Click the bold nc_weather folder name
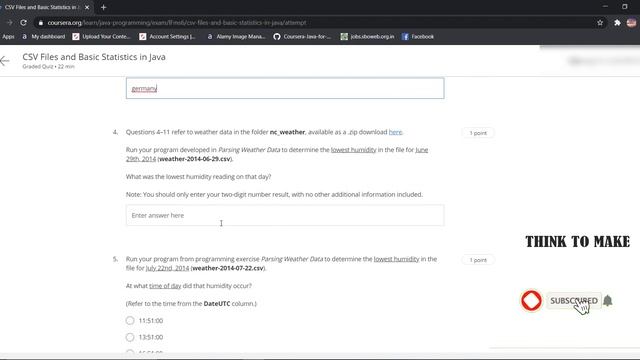The image size is (640, 360). 287,132
